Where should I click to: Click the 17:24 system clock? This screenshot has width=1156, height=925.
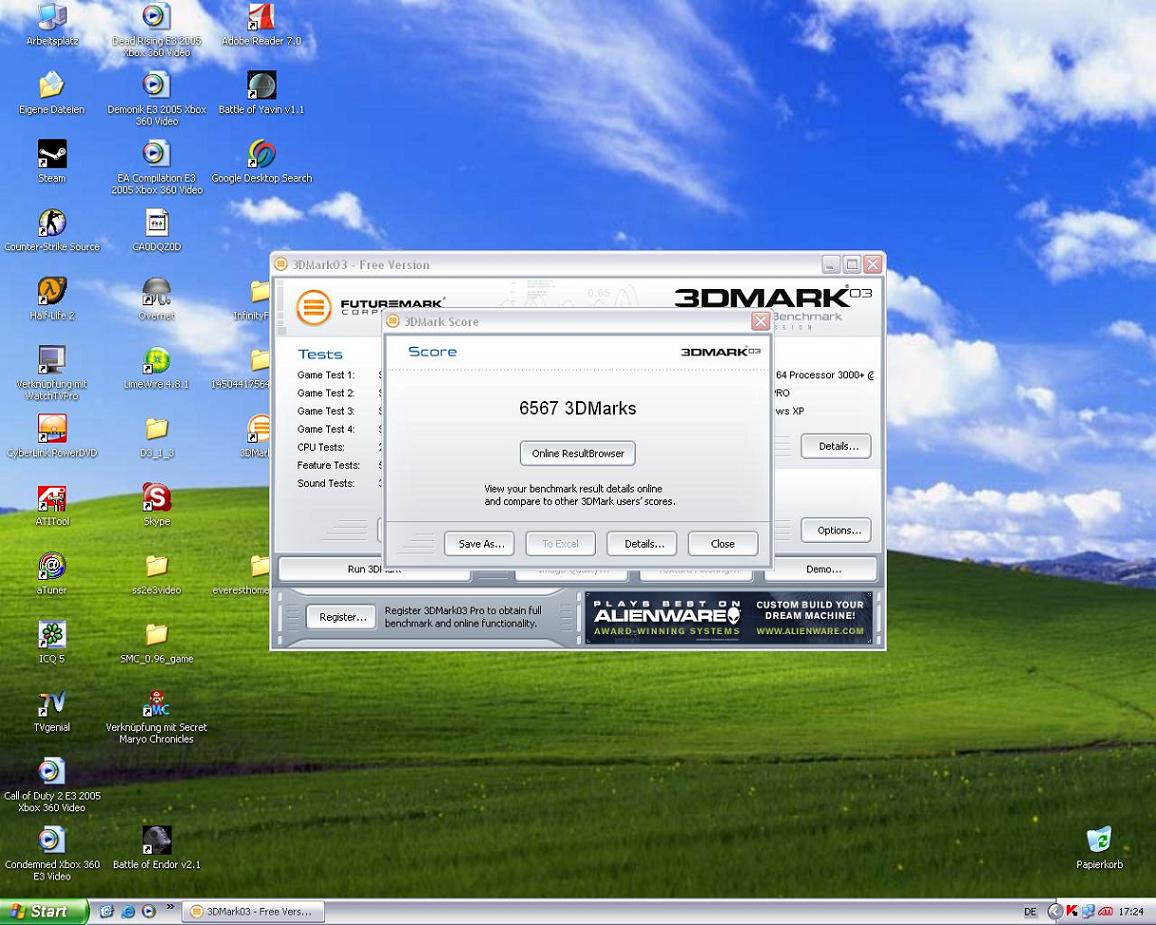(x=1131, y=912)
